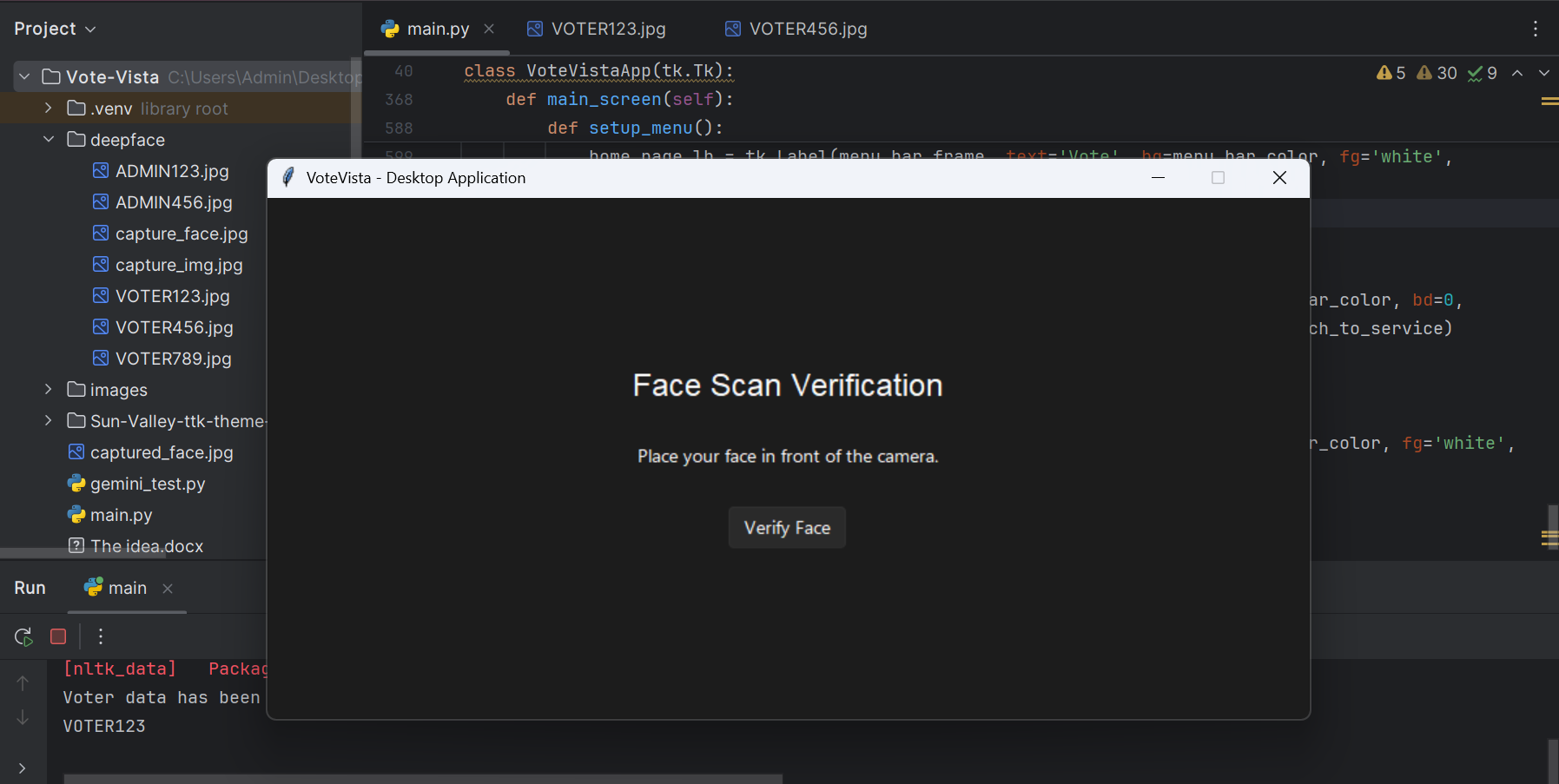Close the main.py editor tab

tap(489, 29)
